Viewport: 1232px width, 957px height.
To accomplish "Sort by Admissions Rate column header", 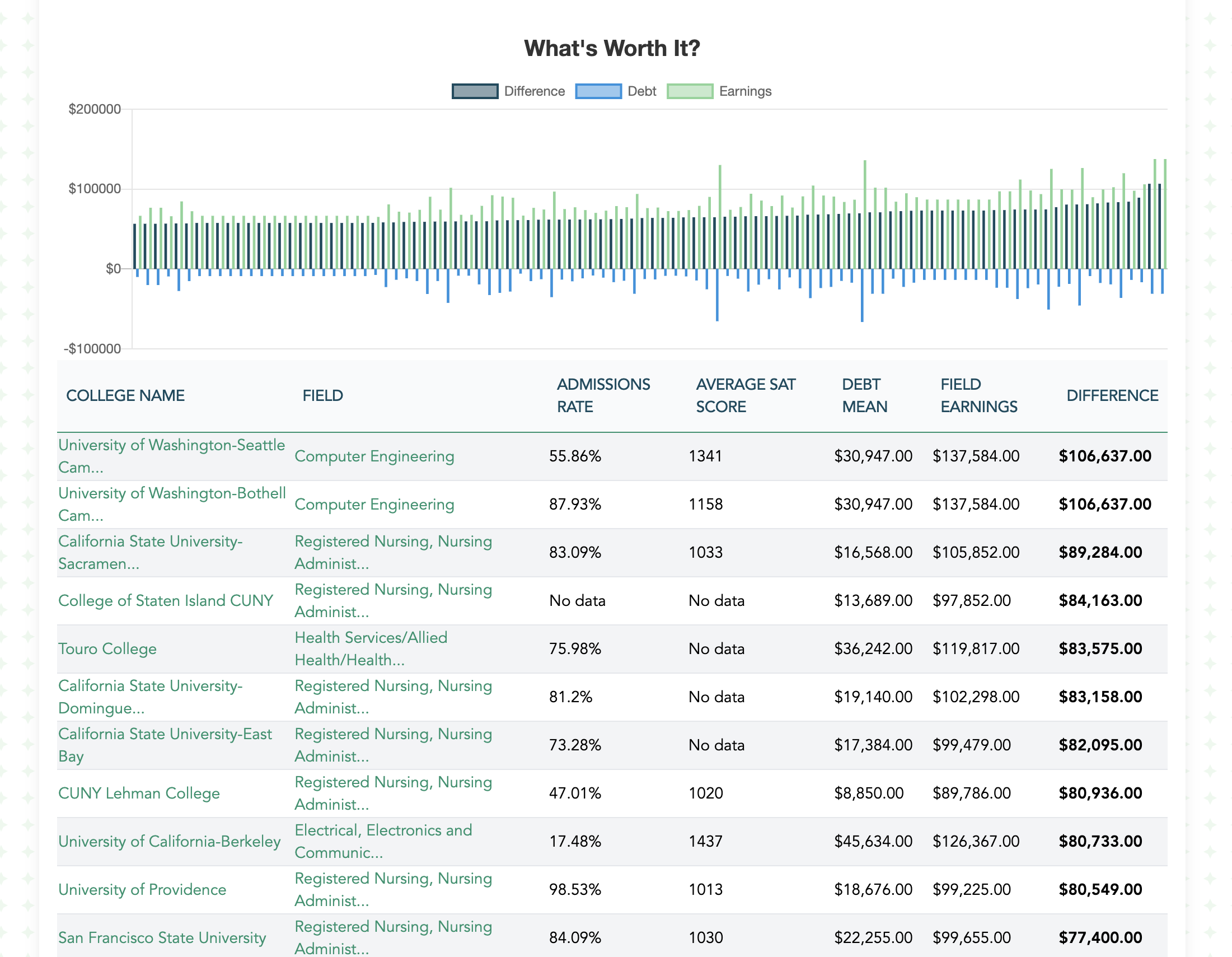I will (x=603, y=395).
